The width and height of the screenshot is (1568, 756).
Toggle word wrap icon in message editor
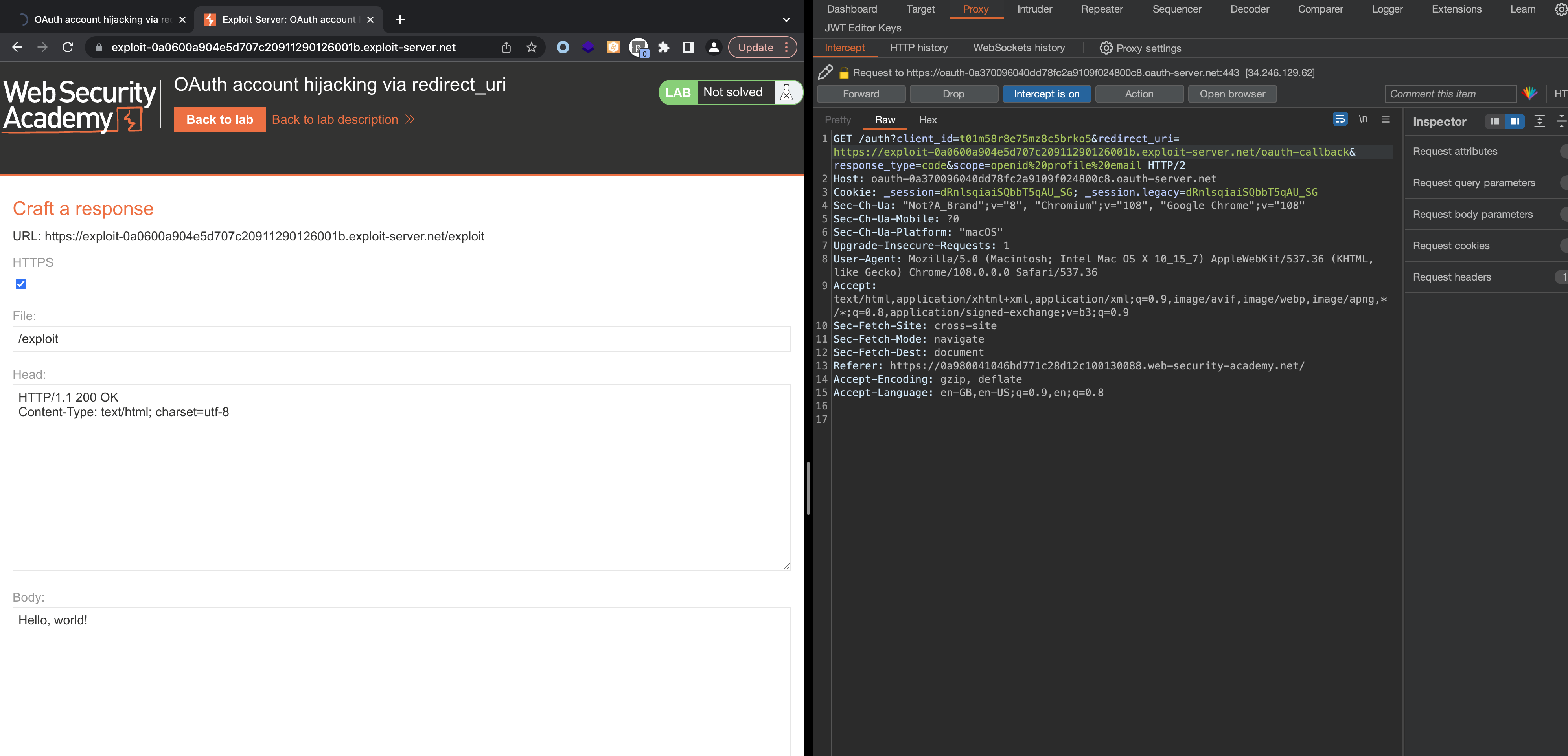coord(1340,119)
